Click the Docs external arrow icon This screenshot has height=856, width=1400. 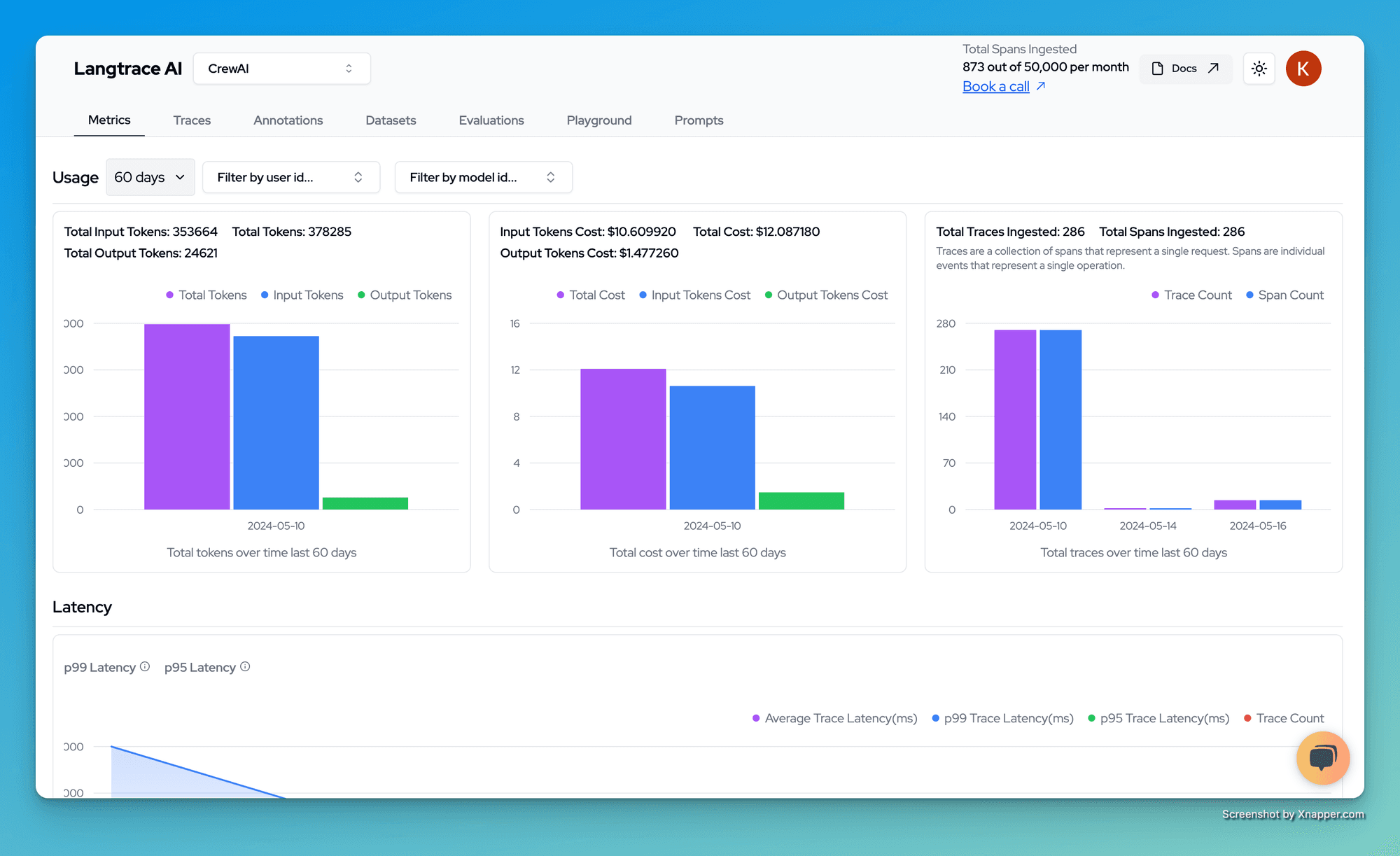click(1214, 68)
